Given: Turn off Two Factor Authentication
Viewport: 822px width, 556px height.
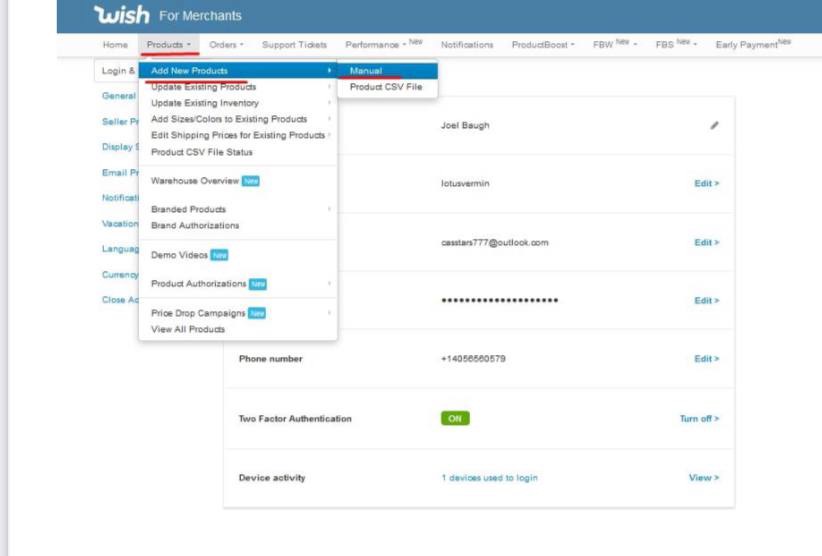Looking at the screenshot, I should coord(699,418).
